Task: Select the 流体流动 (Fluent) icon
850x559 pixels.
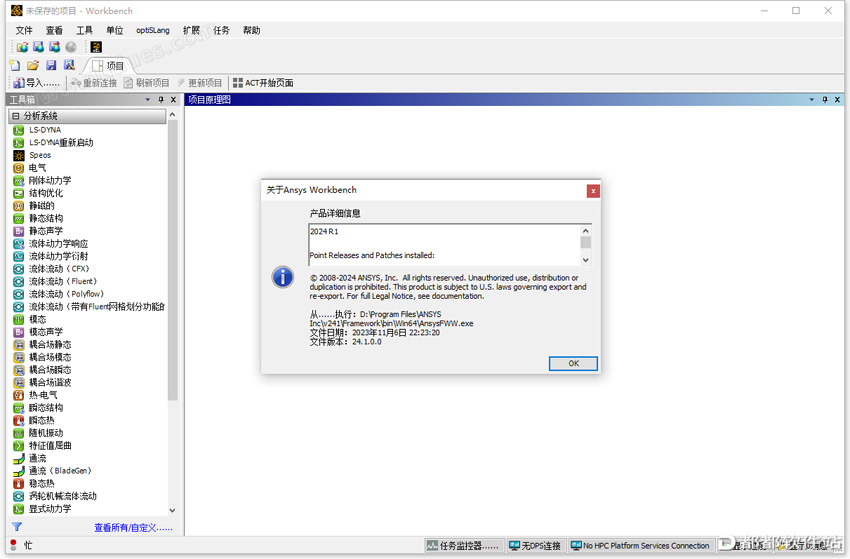Action: click(x=18, y=281)
